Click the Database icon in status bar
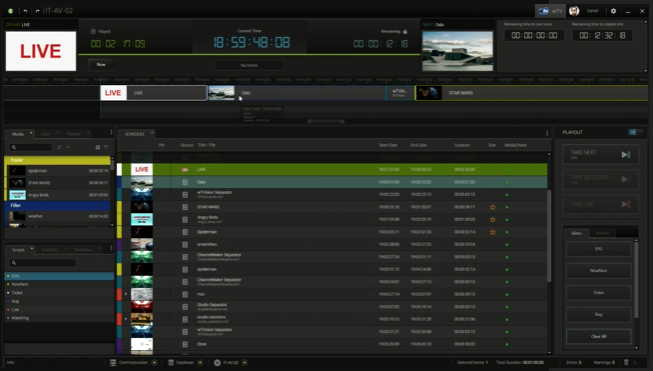 click(171, 363)
